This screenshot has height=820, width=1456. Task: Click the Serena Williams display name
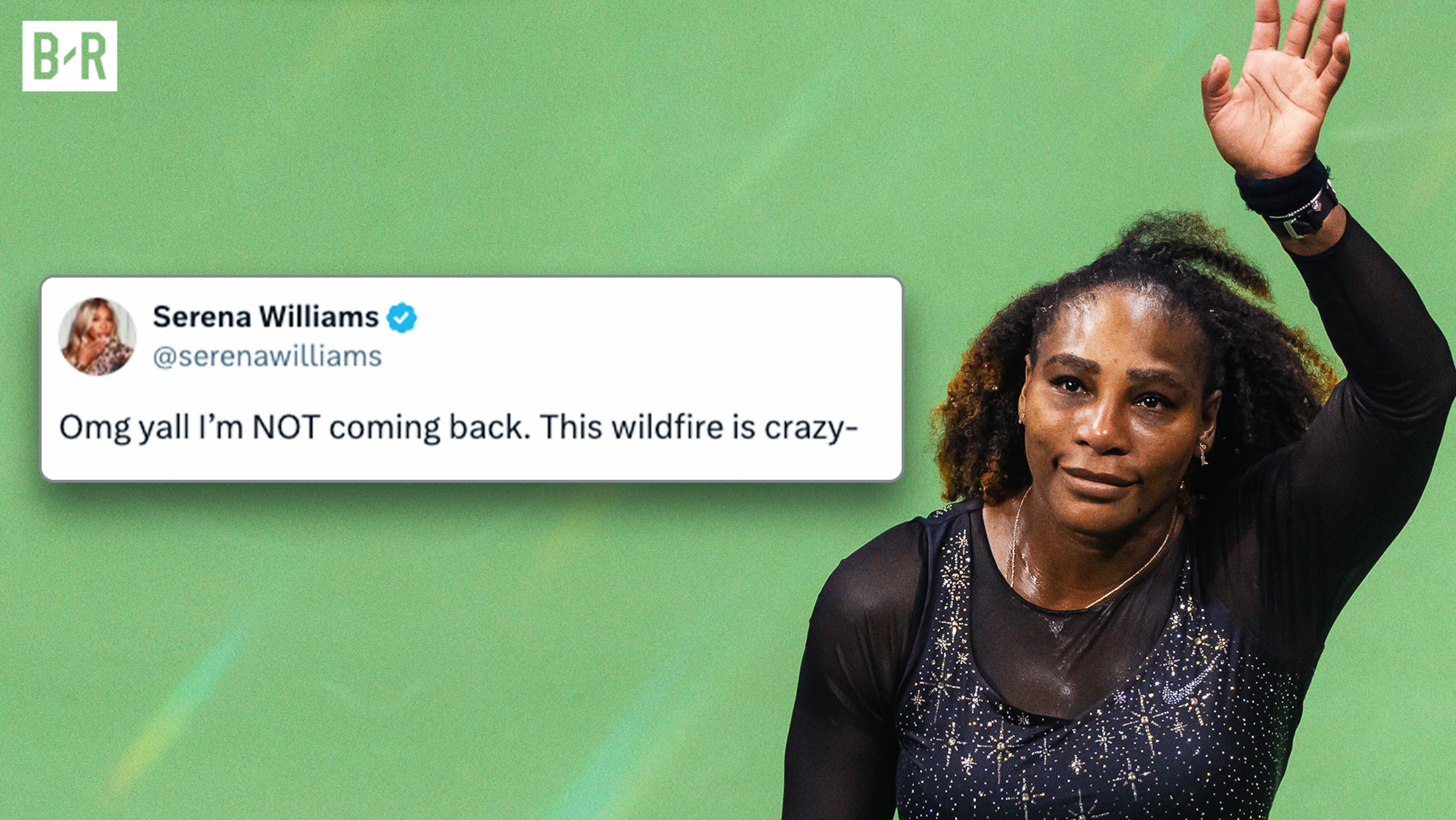[x=266, y=316]
